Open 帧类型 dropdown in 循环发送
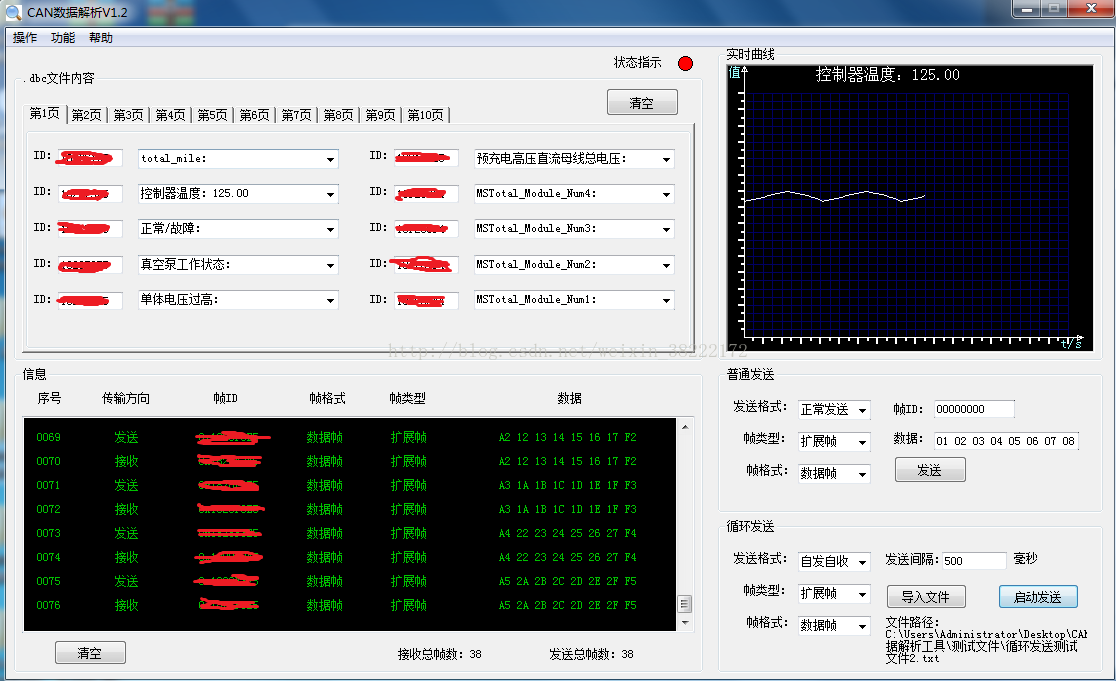This screenshot has width=1116, height=681. click(834, 594)
